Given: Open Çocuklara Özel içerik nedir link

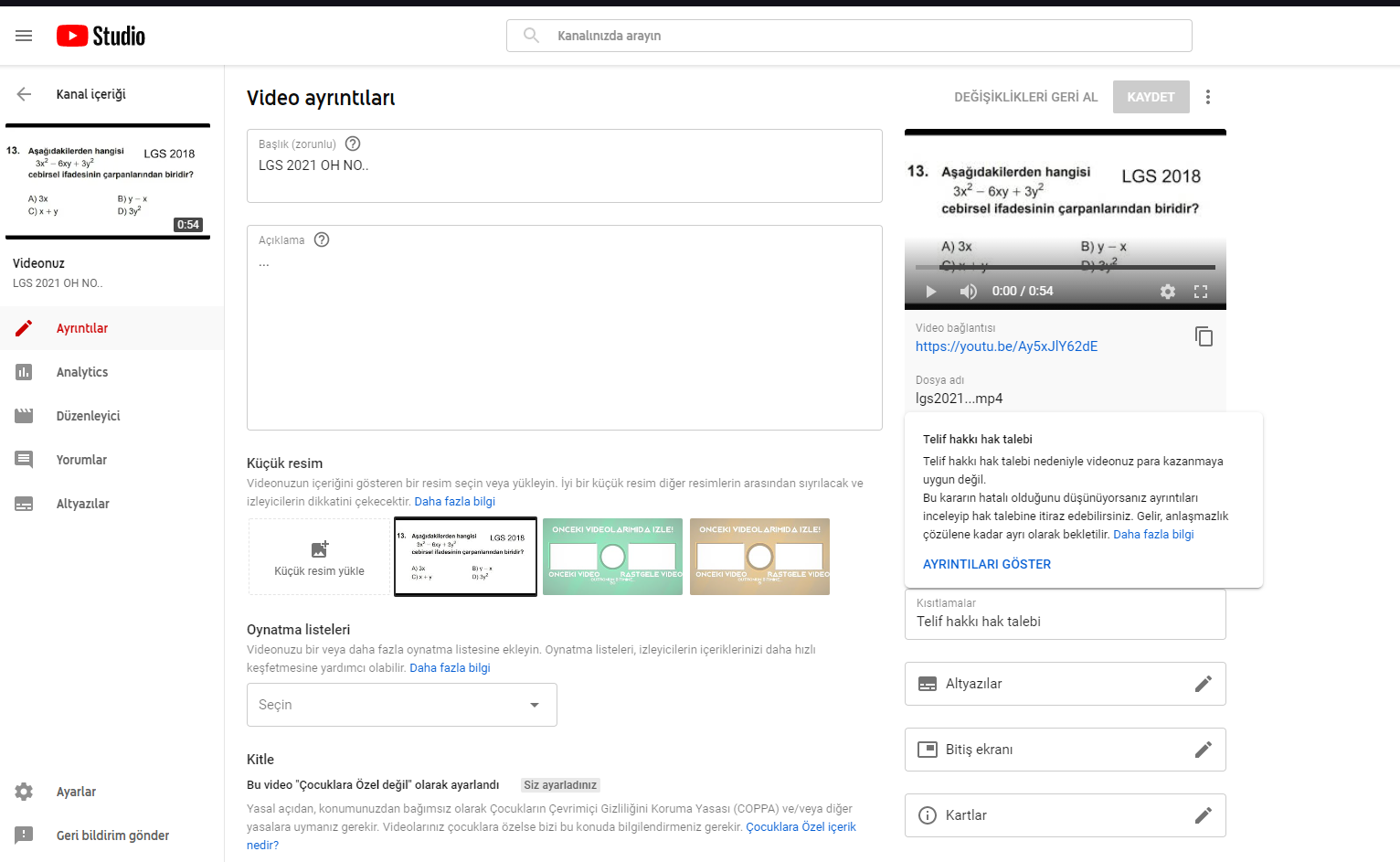Looking at the screenshot, I should pyautogui.click(x=801, y=827).
